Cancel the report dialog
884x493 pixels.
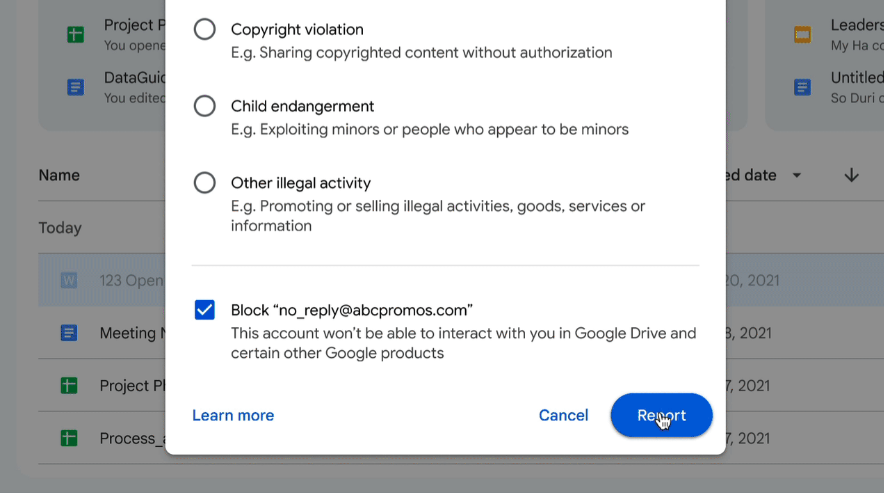pos(563,415)
